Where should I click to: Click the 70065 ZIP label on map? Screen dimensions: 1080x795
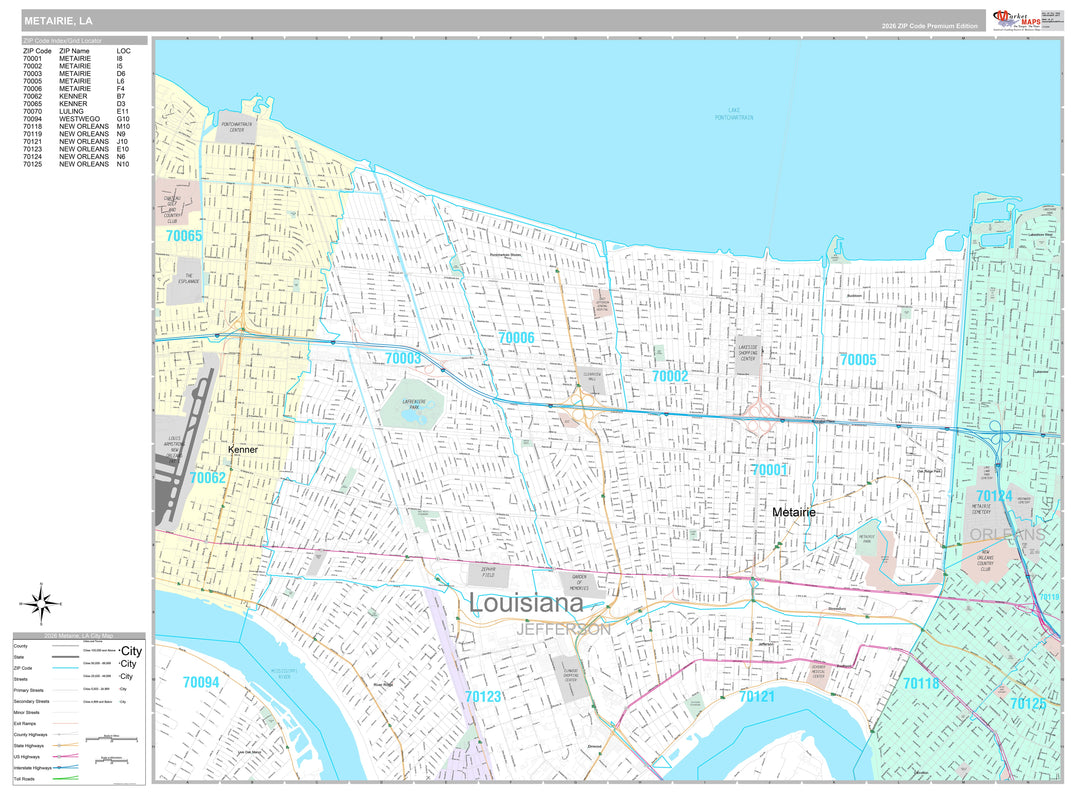(x=184, y=236)
